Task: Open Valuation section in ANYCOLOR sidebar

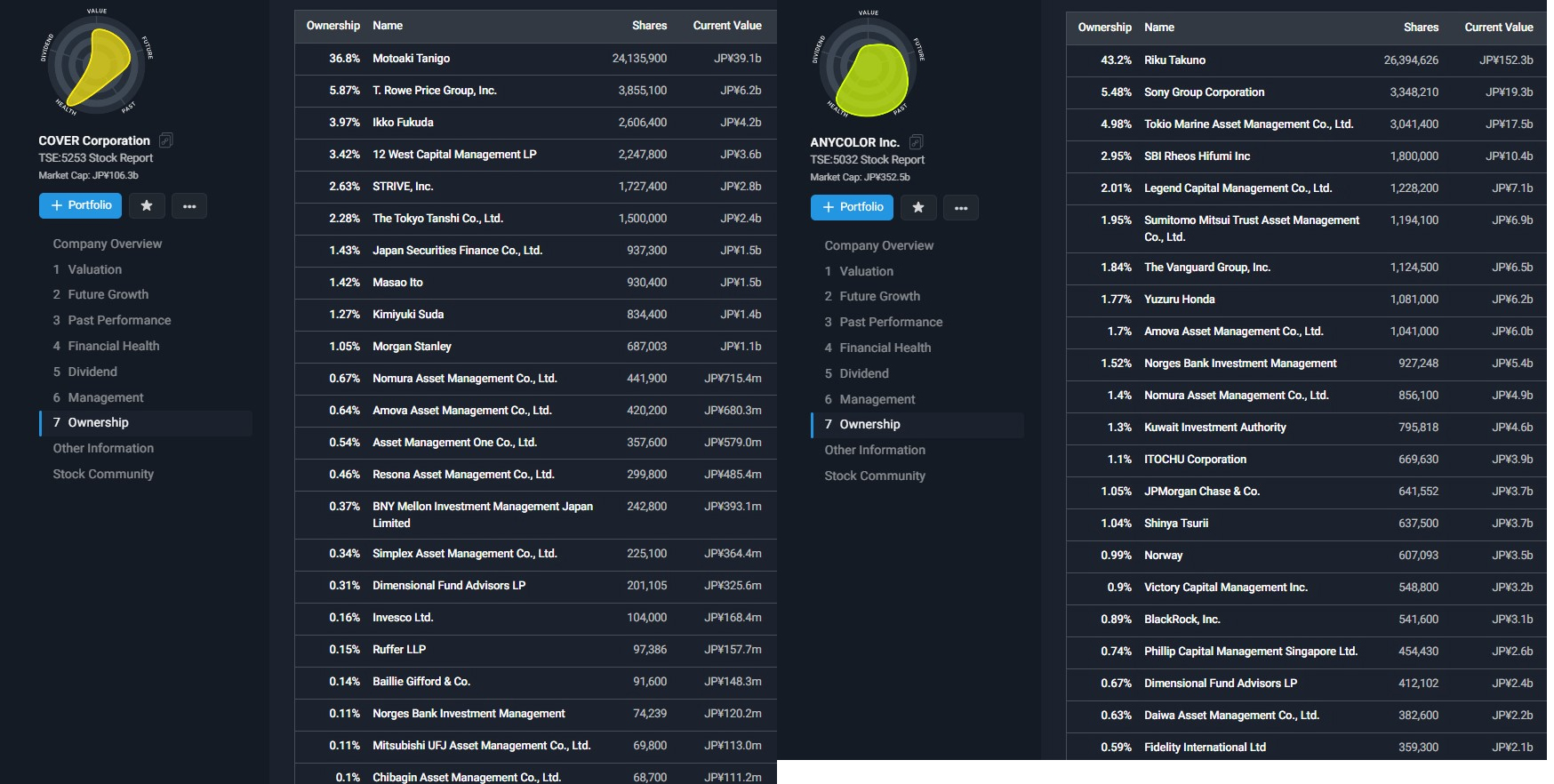Action: [859, 271]
